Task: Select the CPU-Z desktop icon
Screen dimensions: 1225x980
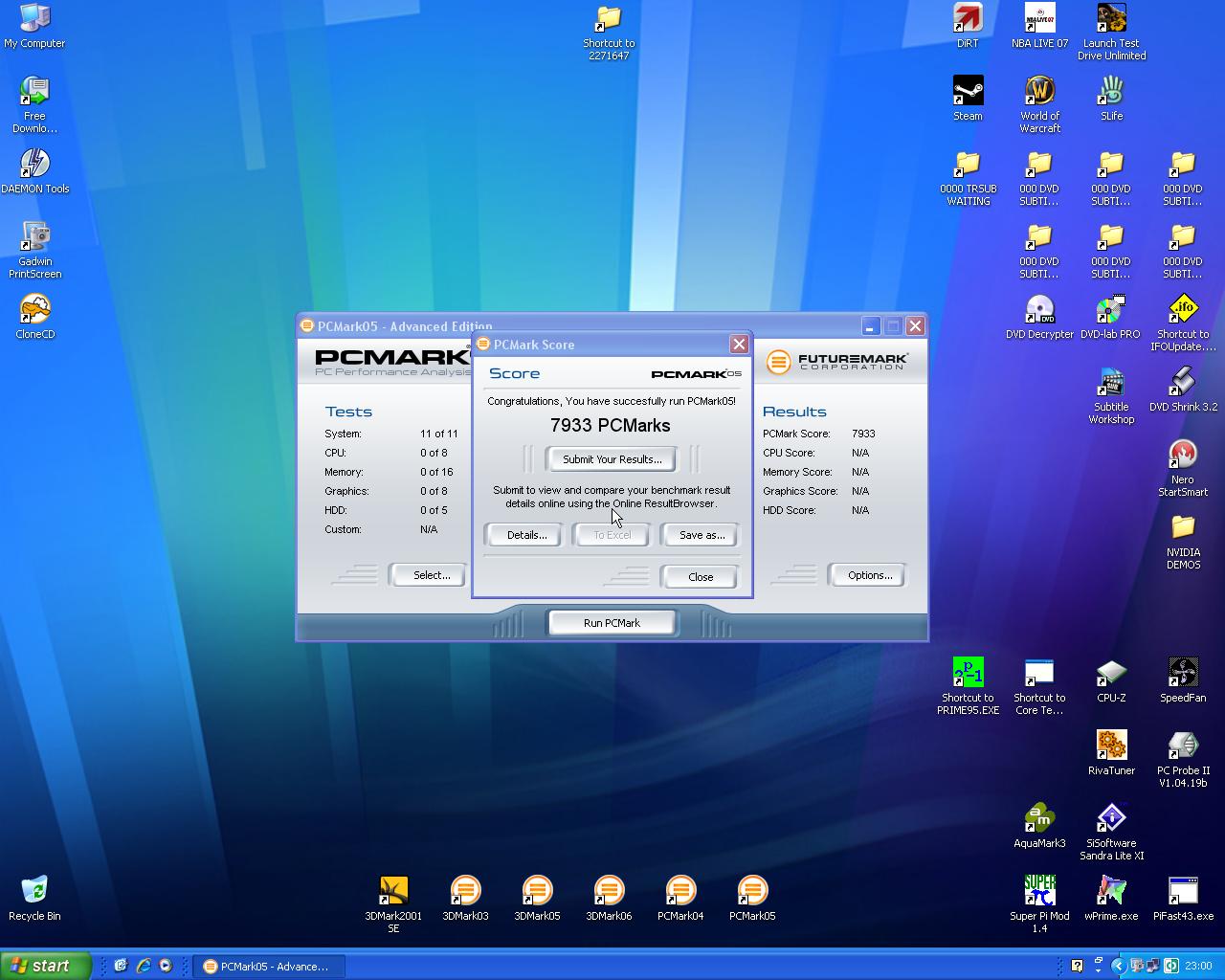Action: point(1111,680)
